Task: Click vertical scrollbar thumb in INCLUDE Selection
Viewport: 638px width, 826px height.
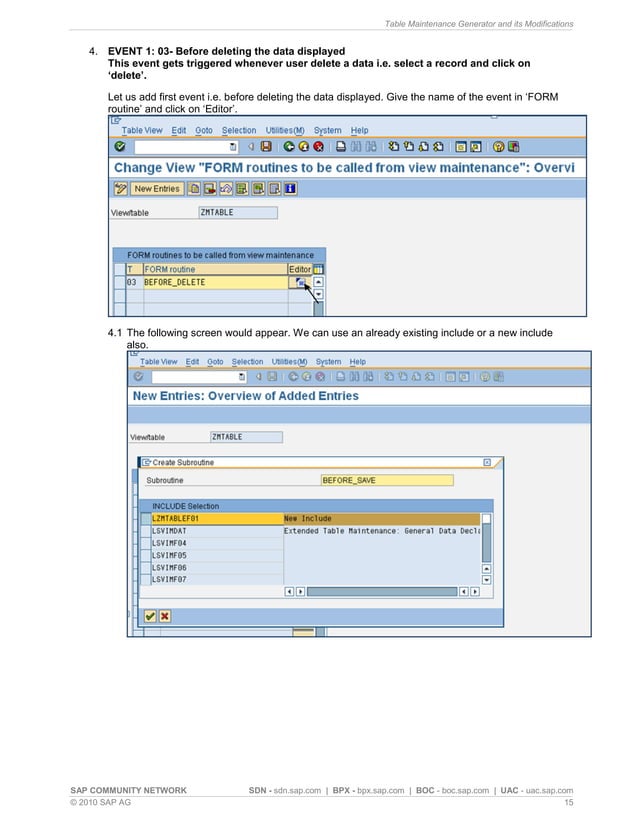Action: click(486, 543)
